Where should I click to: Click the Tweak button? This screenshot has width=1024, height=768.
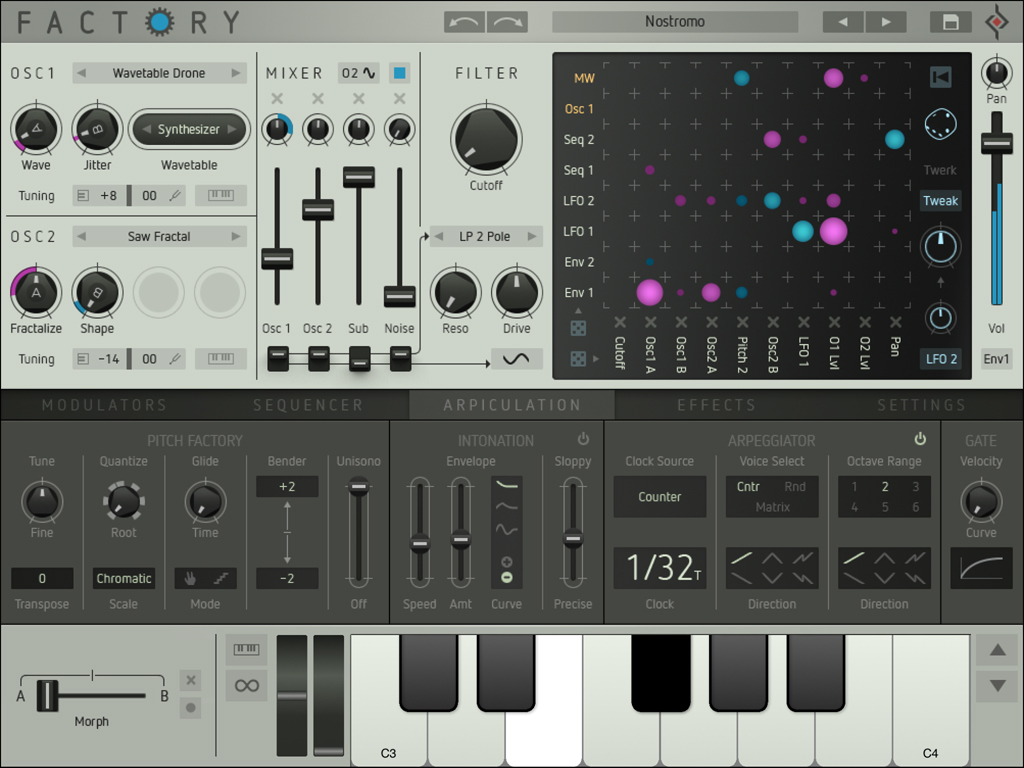pos(940,200)
